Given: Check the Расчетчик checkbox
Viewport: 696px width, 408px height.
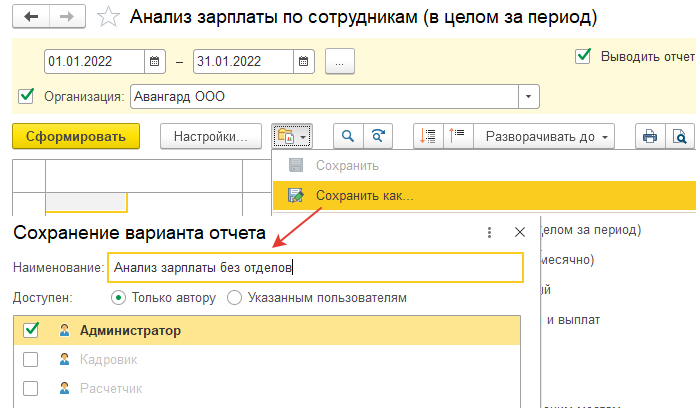Looking at the screenshot, I should coord(31,388).
